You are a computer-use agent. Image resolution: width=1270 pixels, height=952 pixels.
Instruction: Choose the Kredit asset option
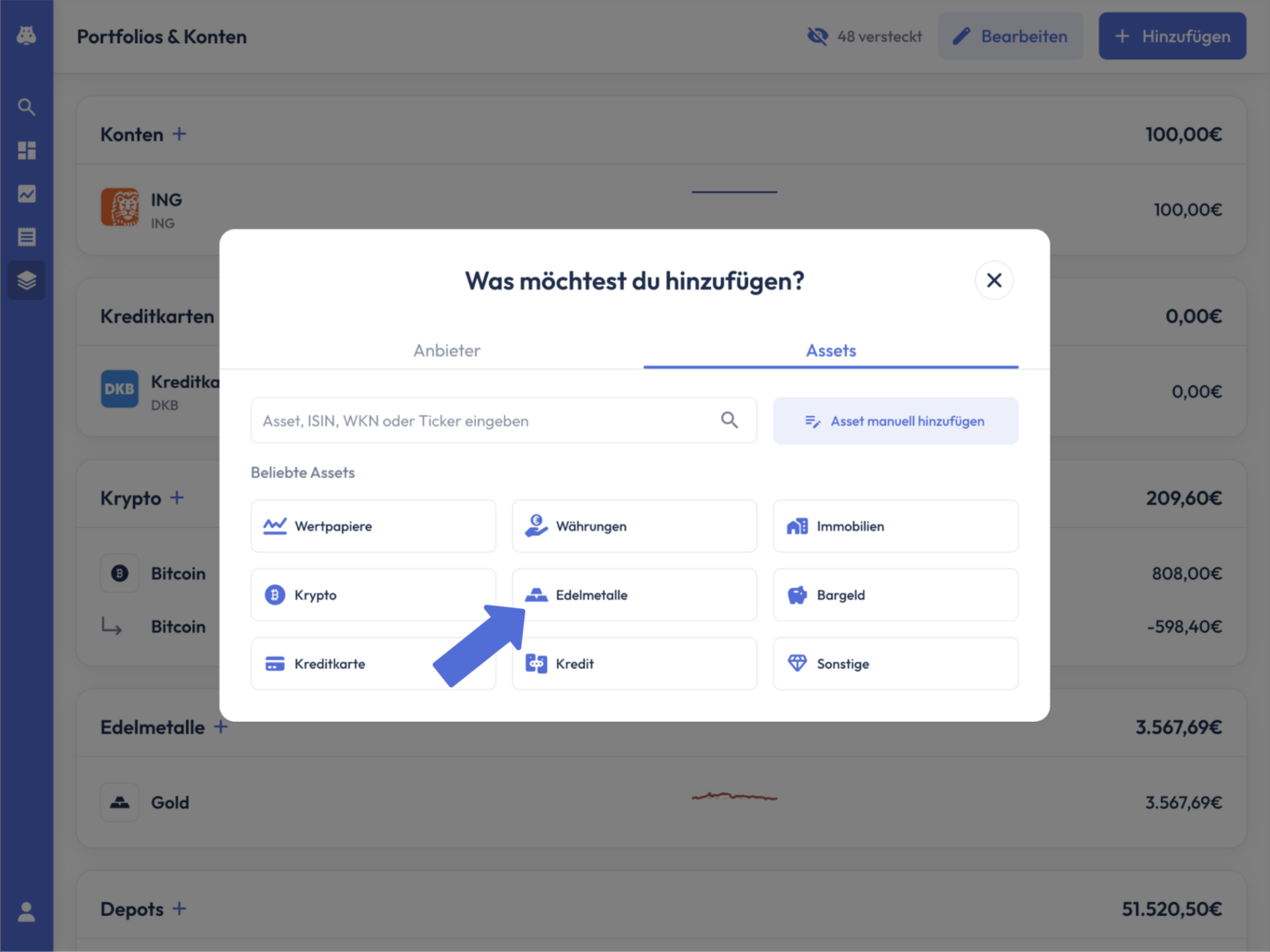[634, 664]
